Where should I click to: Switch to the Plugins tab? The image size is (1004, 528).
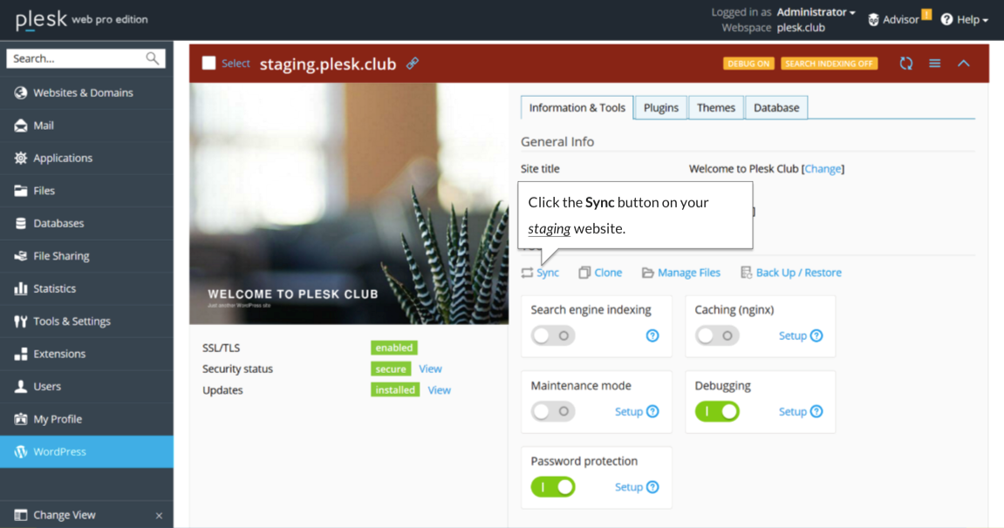pyautogui.click(x=661, y=108)
